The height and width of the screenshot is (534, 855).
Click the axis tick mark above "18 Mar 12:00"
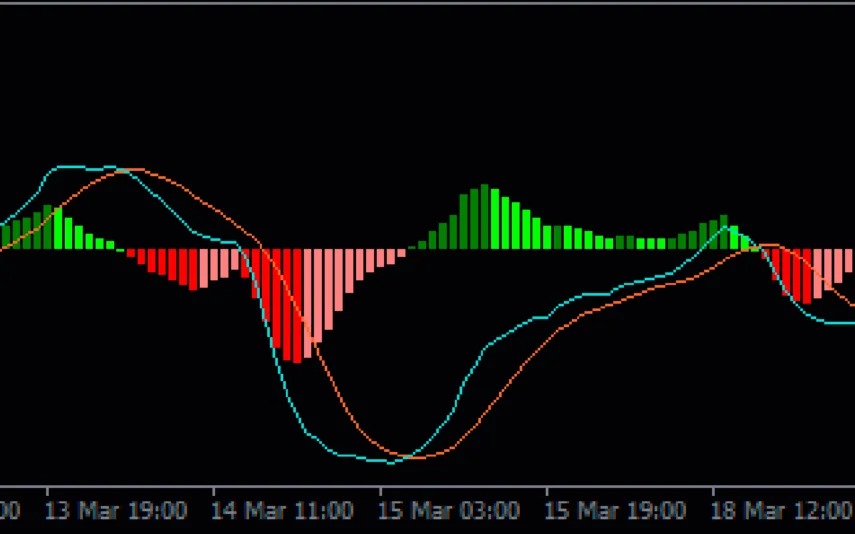(713, 492)
